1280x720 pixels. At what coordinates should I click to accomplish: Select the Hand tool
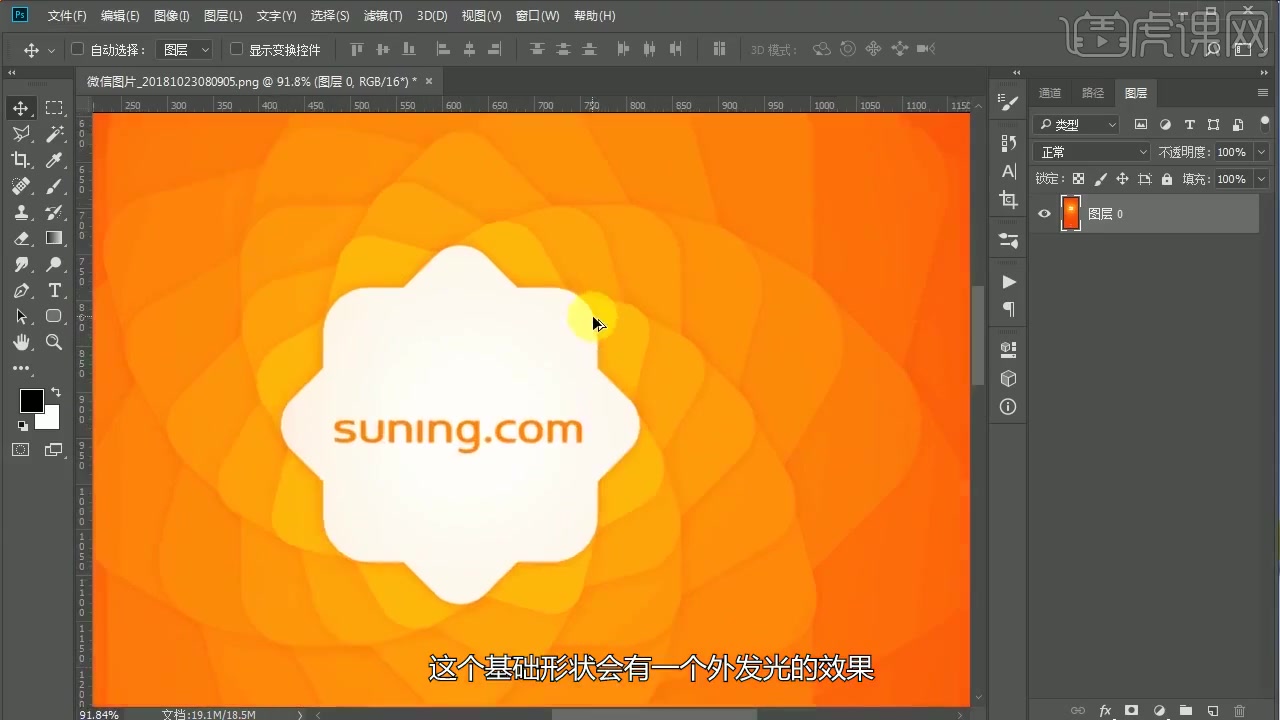point(21,342)
